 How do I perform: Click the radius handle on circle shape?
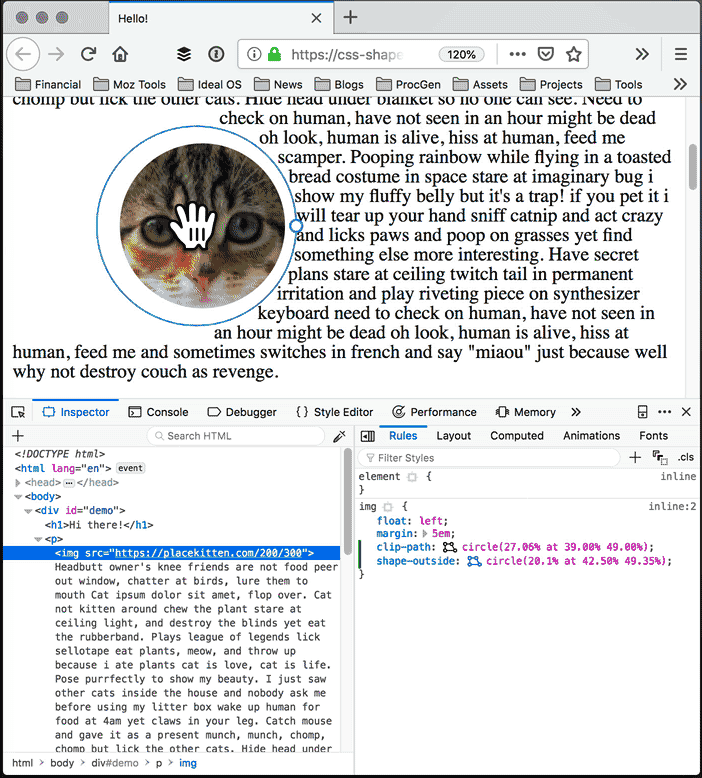[x=296, y=226]
